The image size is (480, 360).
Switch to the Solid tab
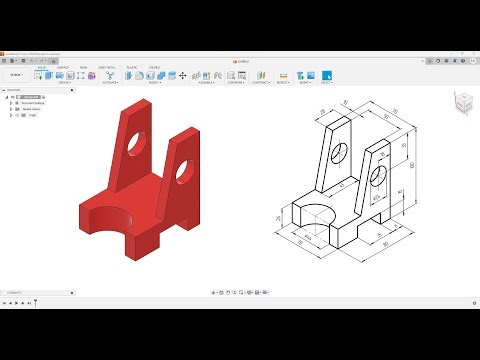(x=42, y=67)
